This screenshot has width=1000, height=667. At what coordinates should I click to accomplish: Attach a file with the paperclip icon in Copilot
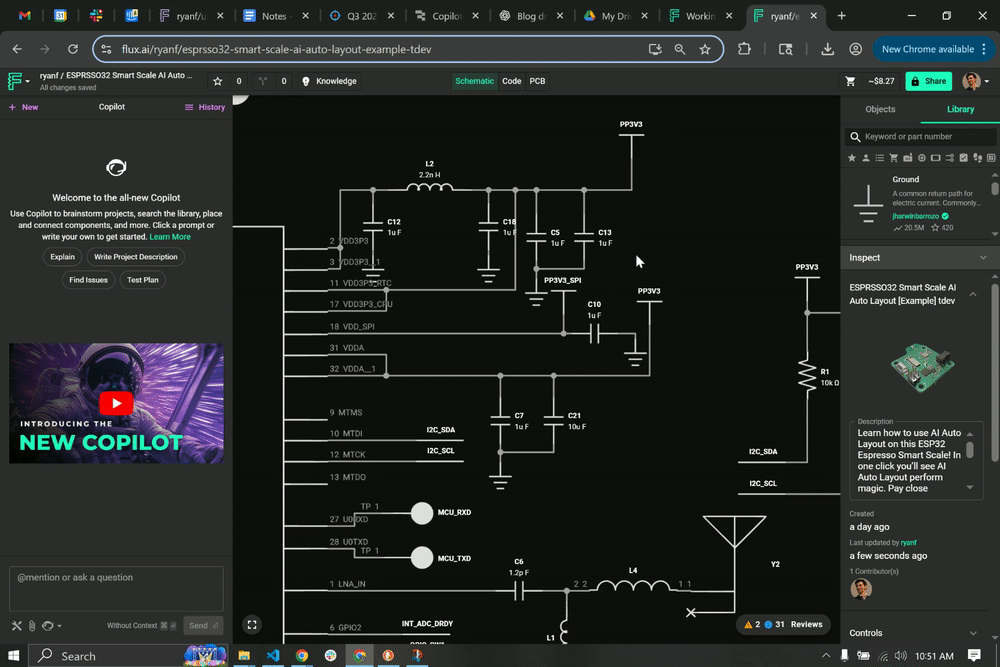(x=32, y=625)
